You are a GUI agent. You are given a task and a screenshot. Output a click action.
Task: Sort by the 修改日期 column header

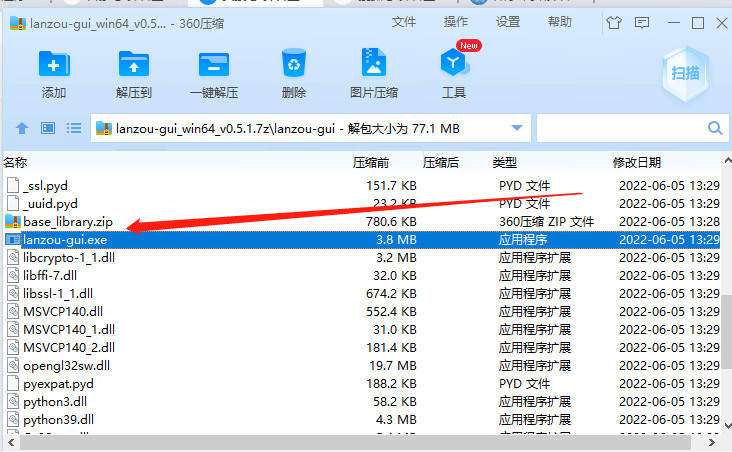pos(637,162)
